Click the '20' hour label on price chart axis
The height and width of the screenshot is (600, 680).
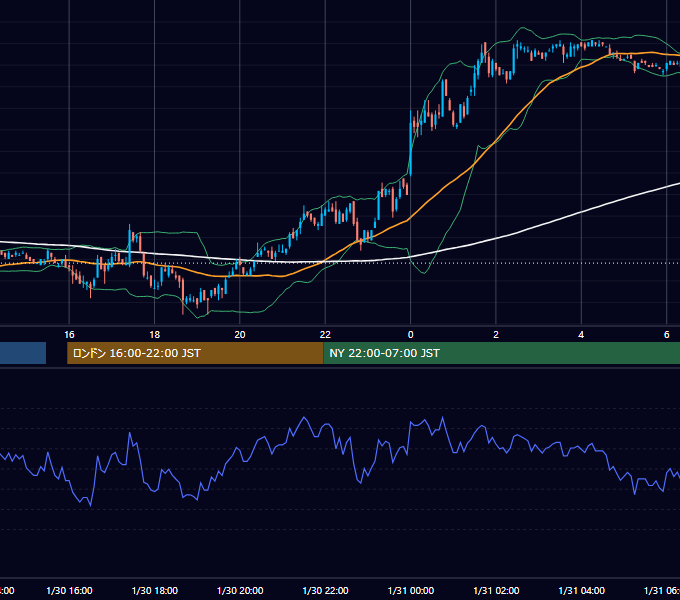coord(240,335)
